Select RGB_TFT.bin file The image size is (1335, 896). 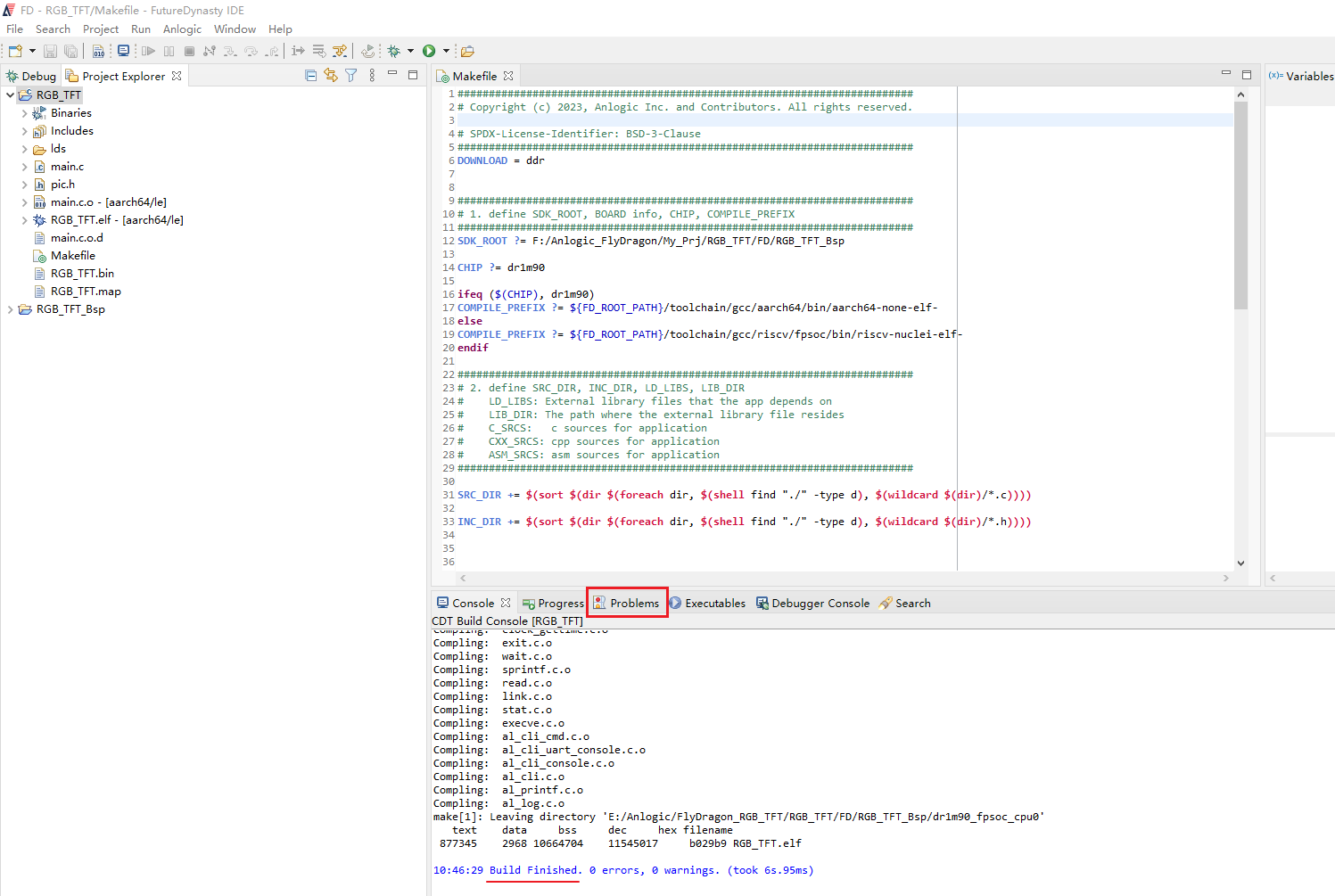pos(82,274)
